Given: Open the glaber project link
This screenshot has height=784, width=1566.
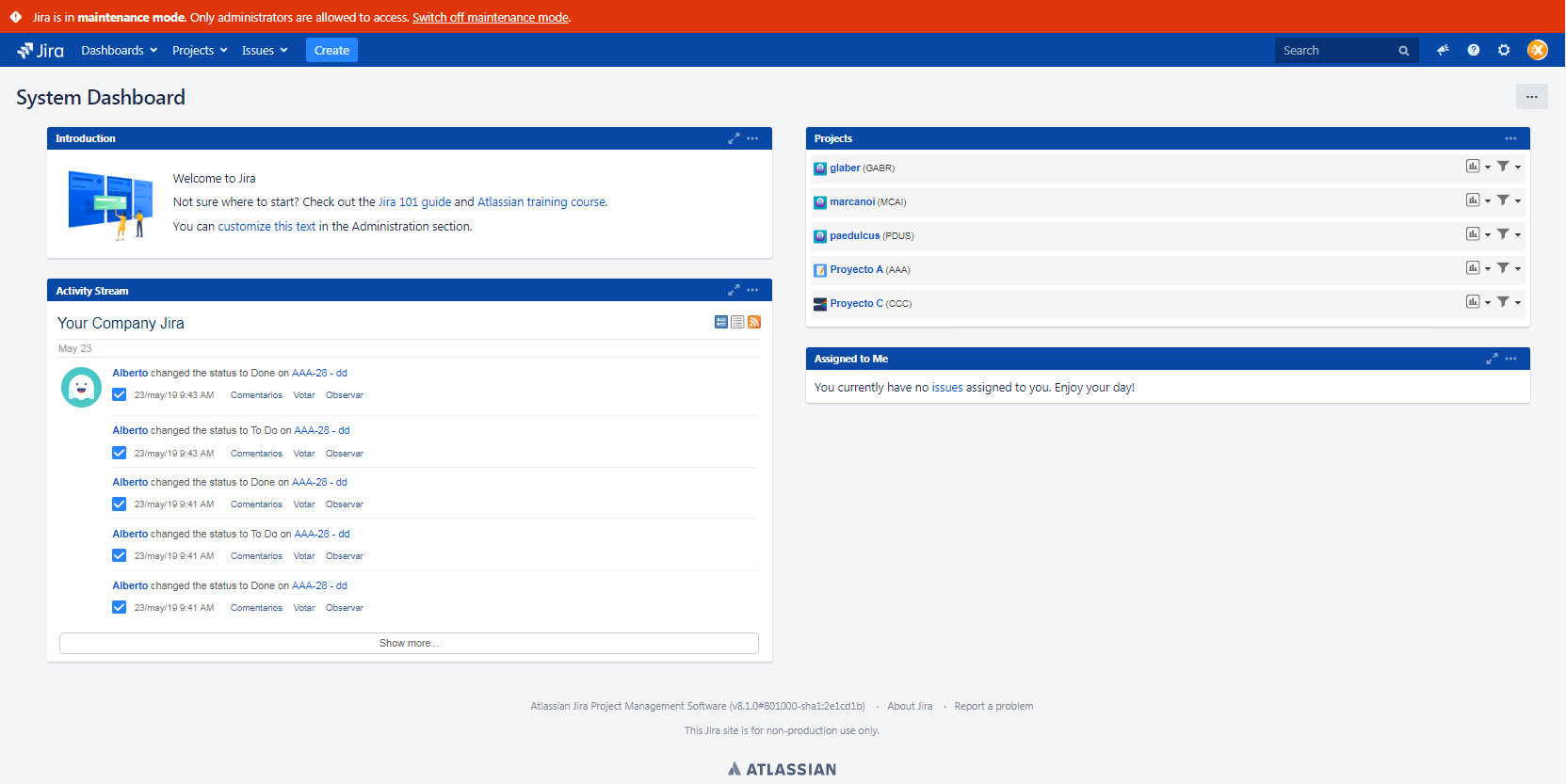Looking at the screenshot, I should pyautogui.click(x=845, y=168).
